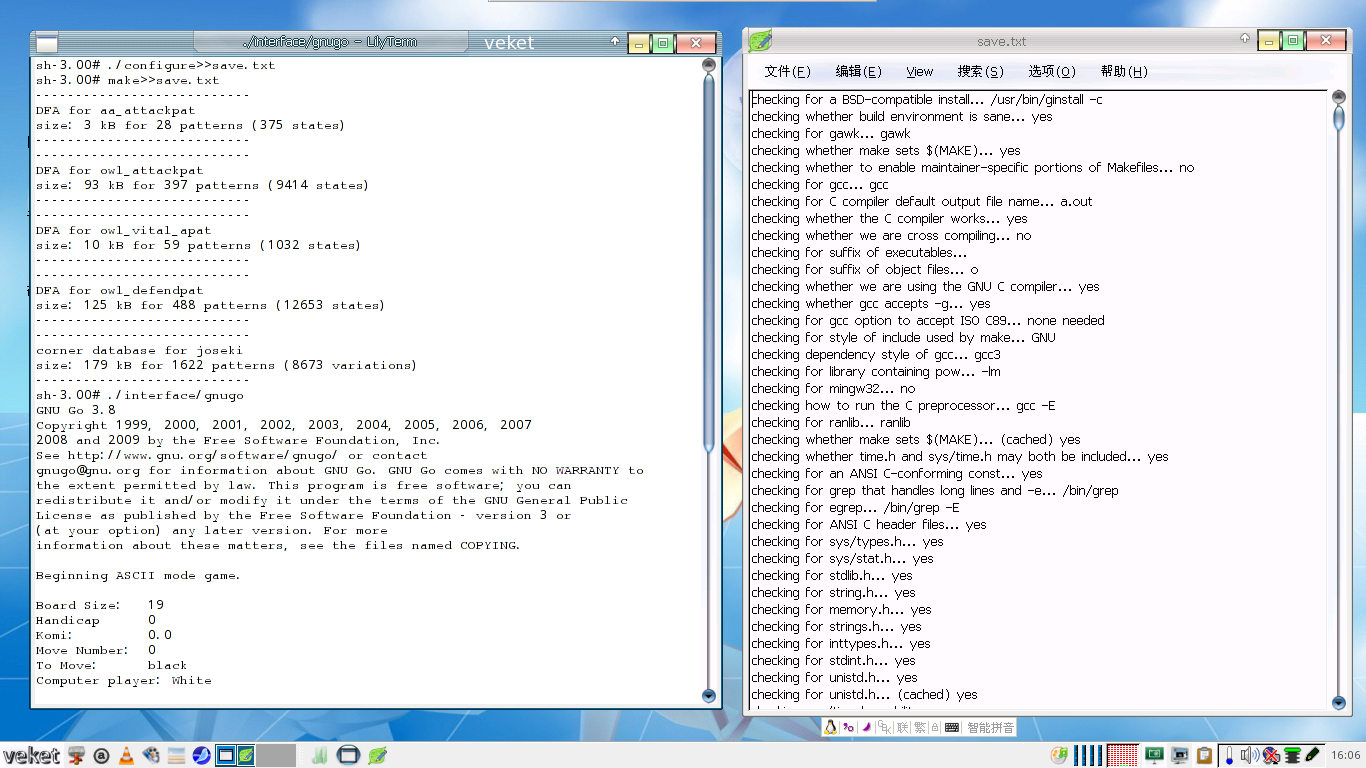Open the 文件(F) menu in save.txt editor
This screenshot has height=768, width=1366.
click(x=787, y=71)
